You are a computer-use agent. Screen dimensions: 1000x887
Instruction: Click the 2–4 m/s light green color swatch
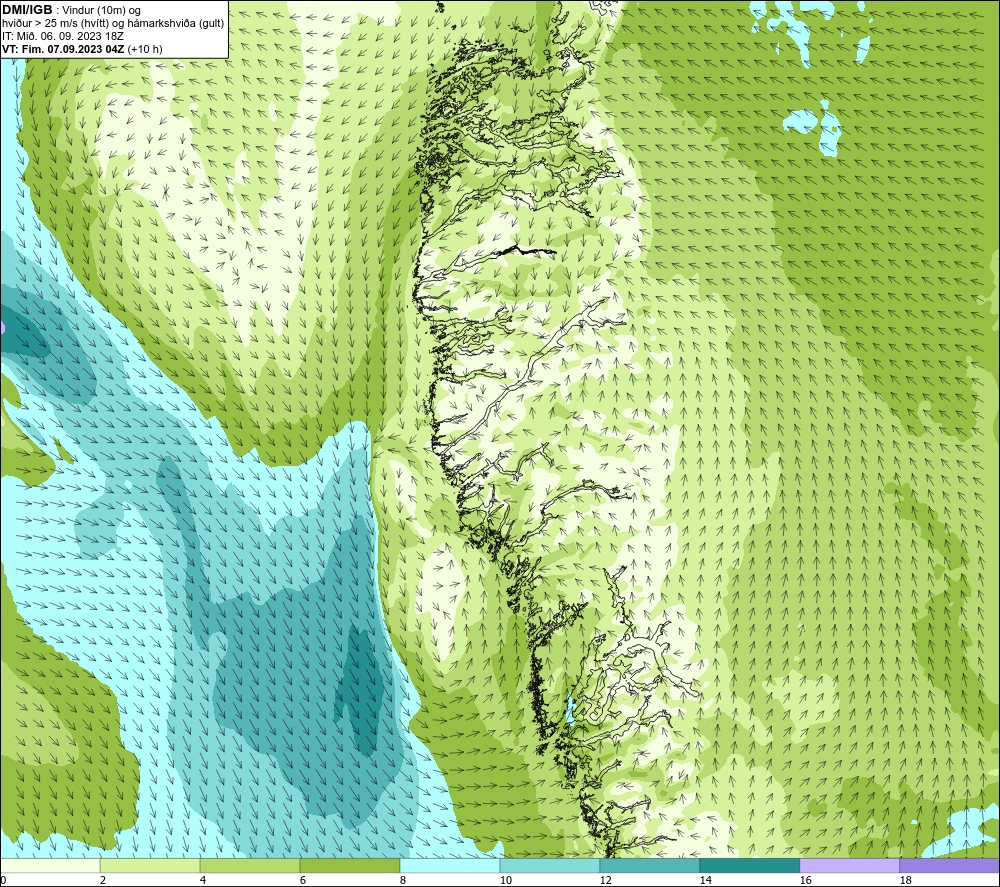[150, 865]
